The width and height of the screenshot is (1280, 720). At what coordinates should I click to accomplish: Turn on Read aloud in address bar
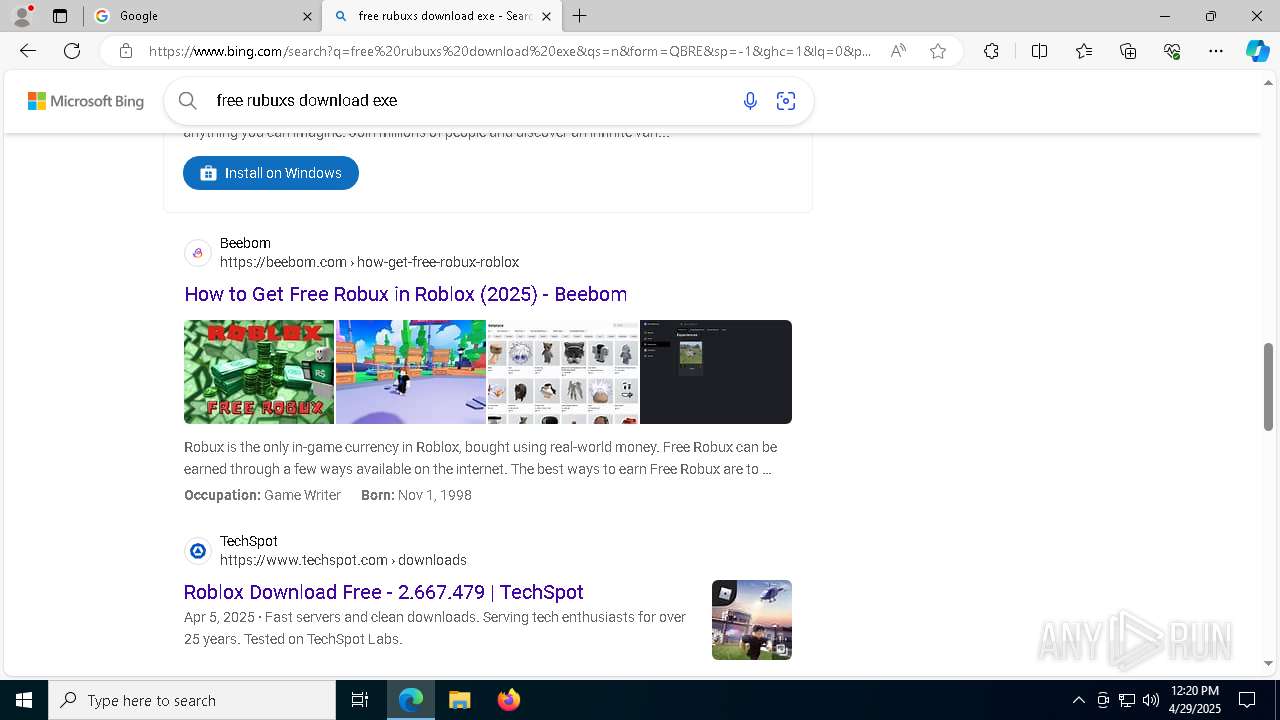[x=898, y=51]
